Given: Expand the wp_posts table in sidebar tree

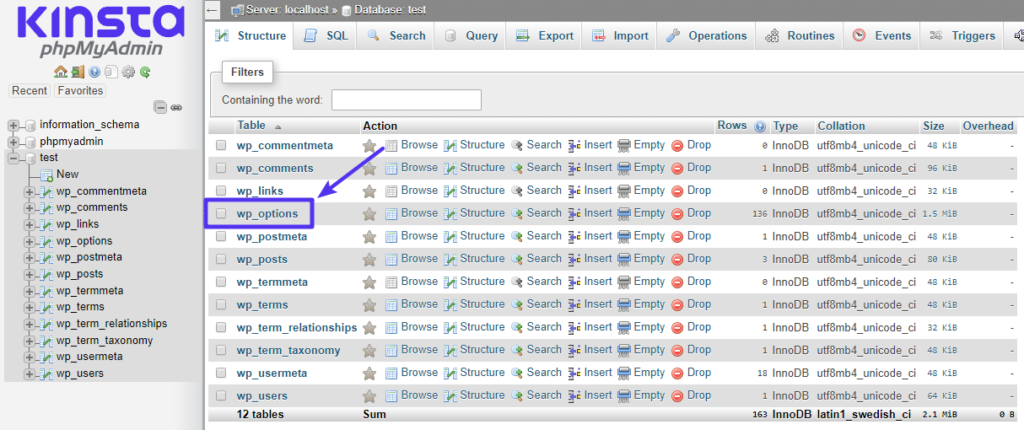Looking at the screenshot, I should click(30, 274).
